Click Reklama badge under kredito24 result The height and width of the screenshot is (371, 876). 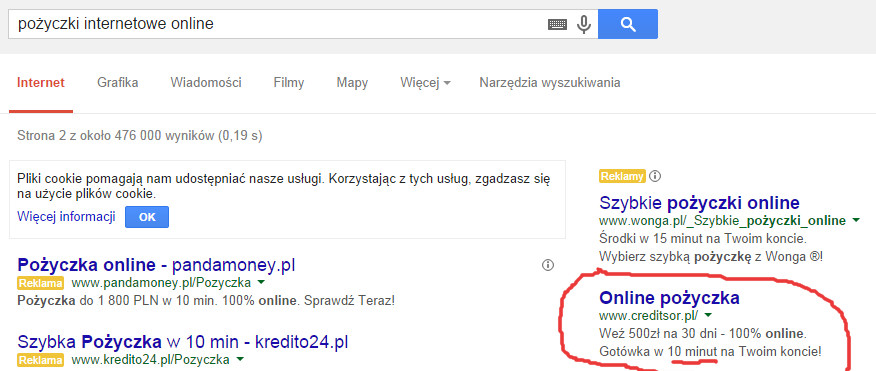(41, 359)
